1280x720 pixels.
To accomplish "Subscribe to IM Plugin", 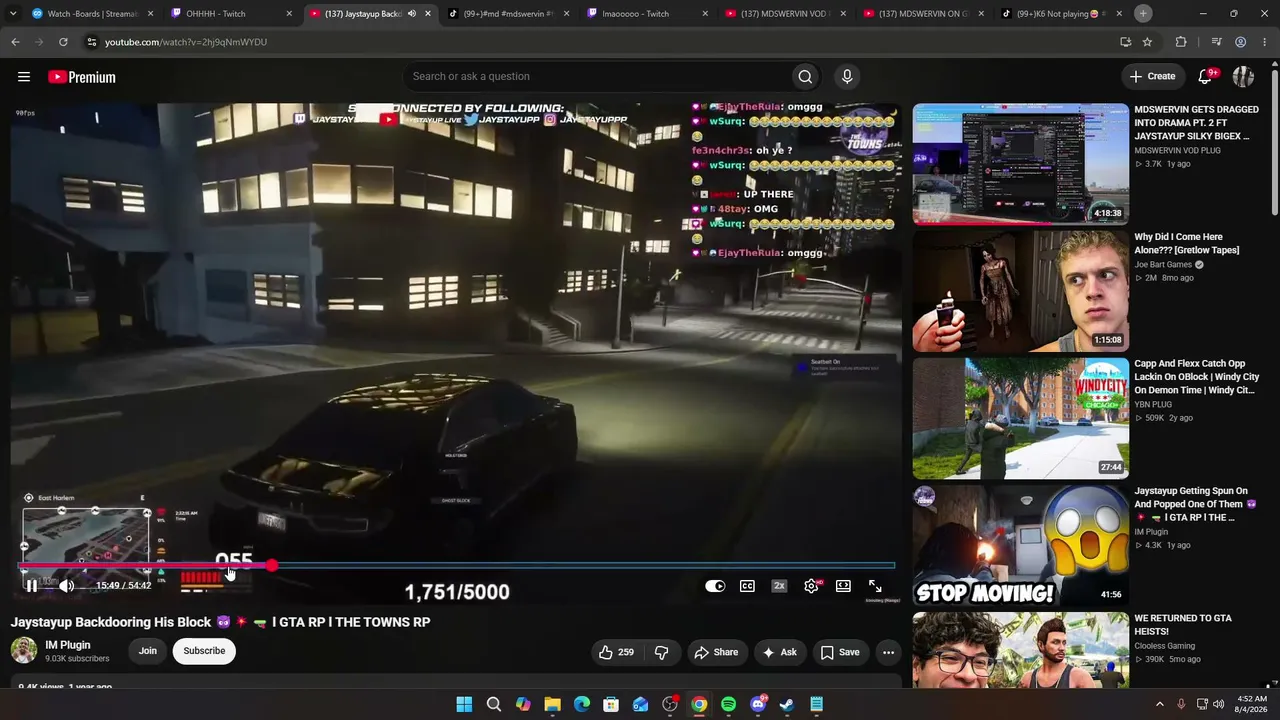I will [204, 651].
